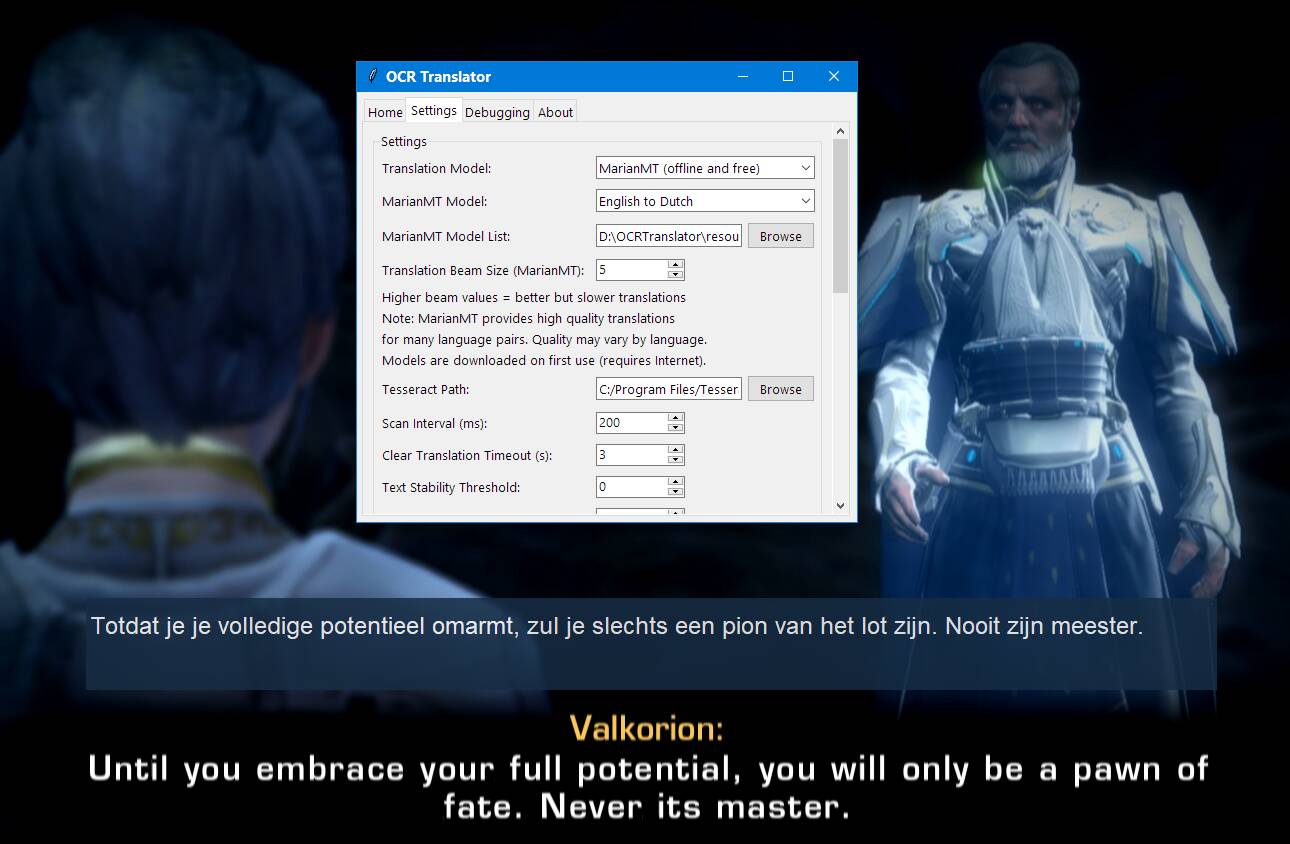Click the 'Higher beam values' note text
1290x844 pixels.
534,297
